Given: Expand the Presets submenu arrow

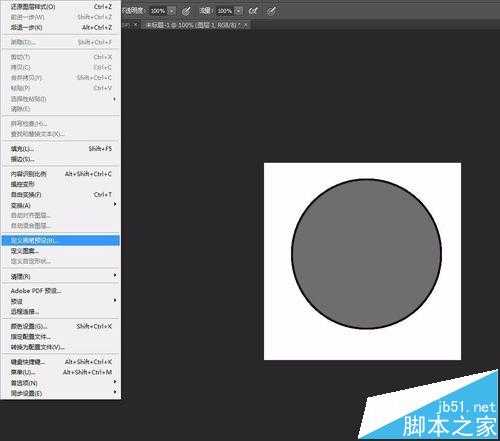Looking at the screenshot, I should click(x=115, y=301).
